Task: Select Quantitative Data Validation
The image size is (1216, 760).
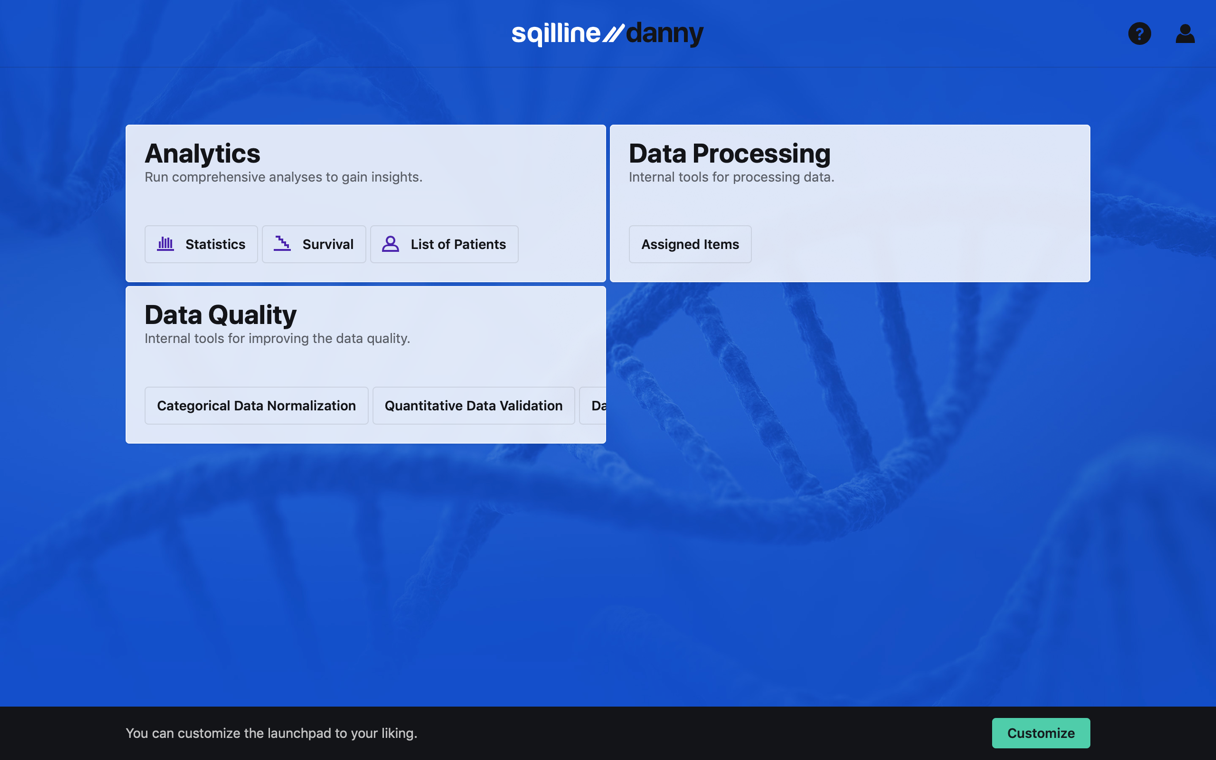Action: pos(473,406)
